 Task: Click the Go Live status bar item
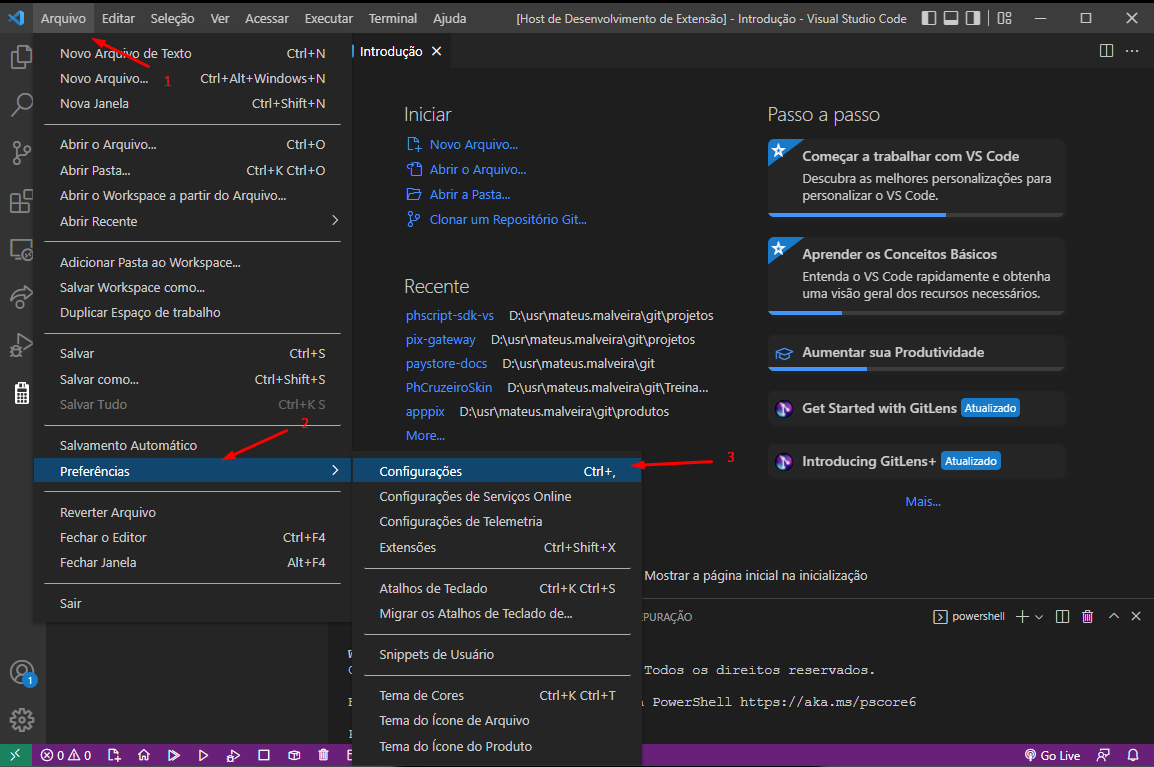click(x=1052, y=755)
